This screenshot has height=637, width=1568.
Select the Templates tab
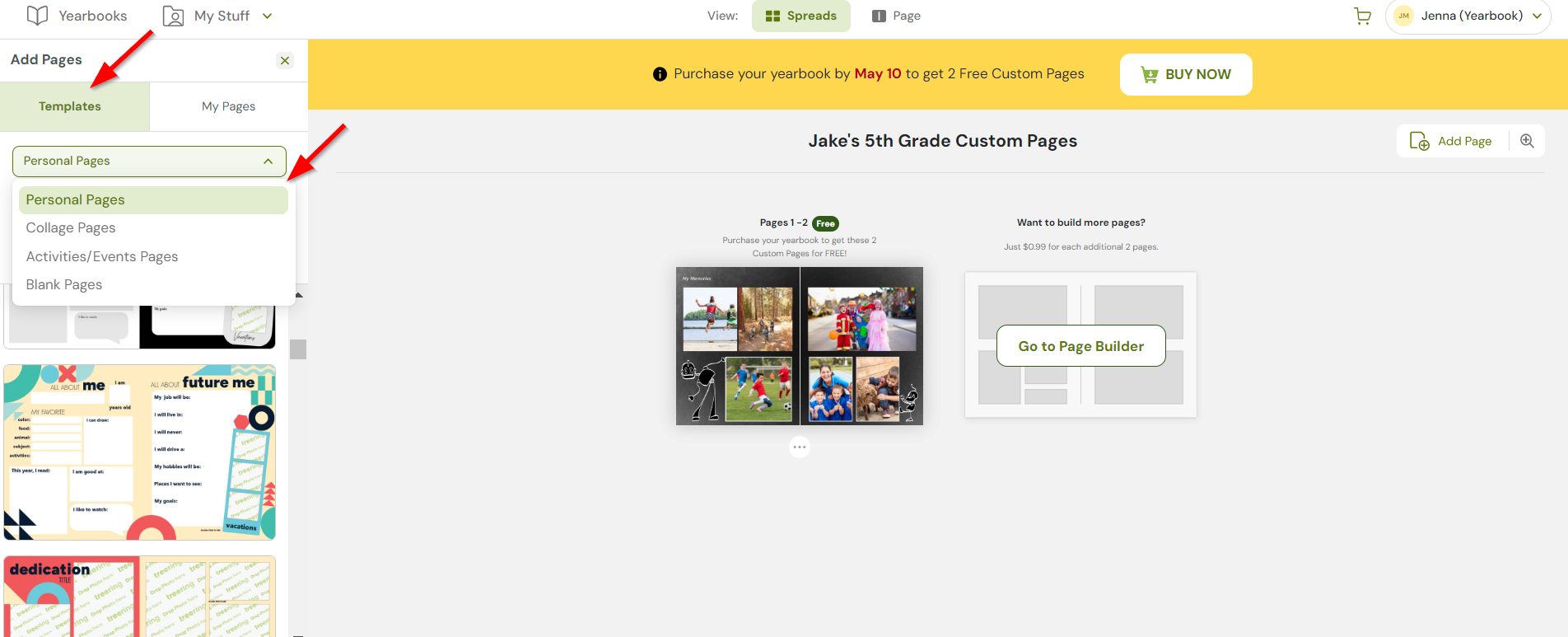coord(74,106)
